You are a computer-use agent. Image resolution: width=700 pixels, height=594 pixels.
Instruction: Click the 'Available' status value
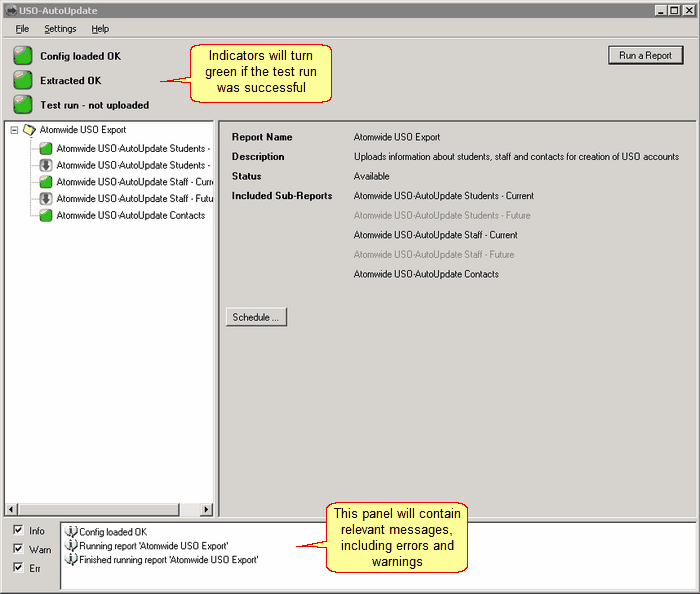[x=371, y=176]
